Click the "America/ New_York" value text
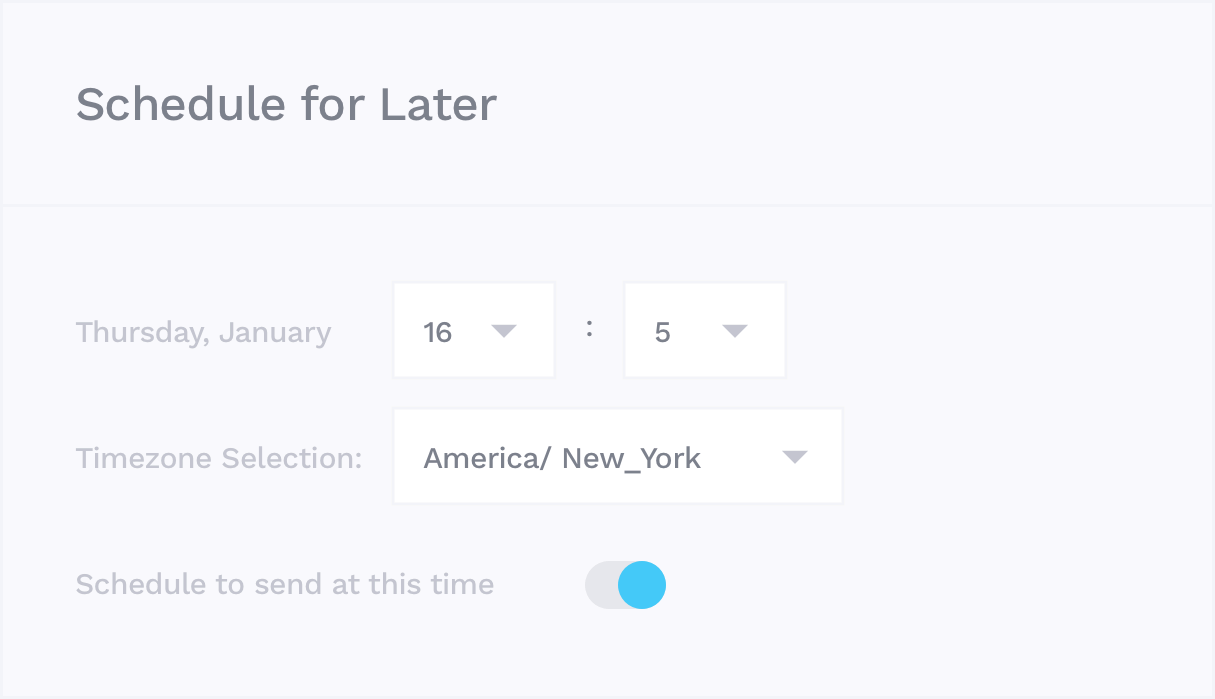This screenshot has height=699, width=1215. coord(562,458)
